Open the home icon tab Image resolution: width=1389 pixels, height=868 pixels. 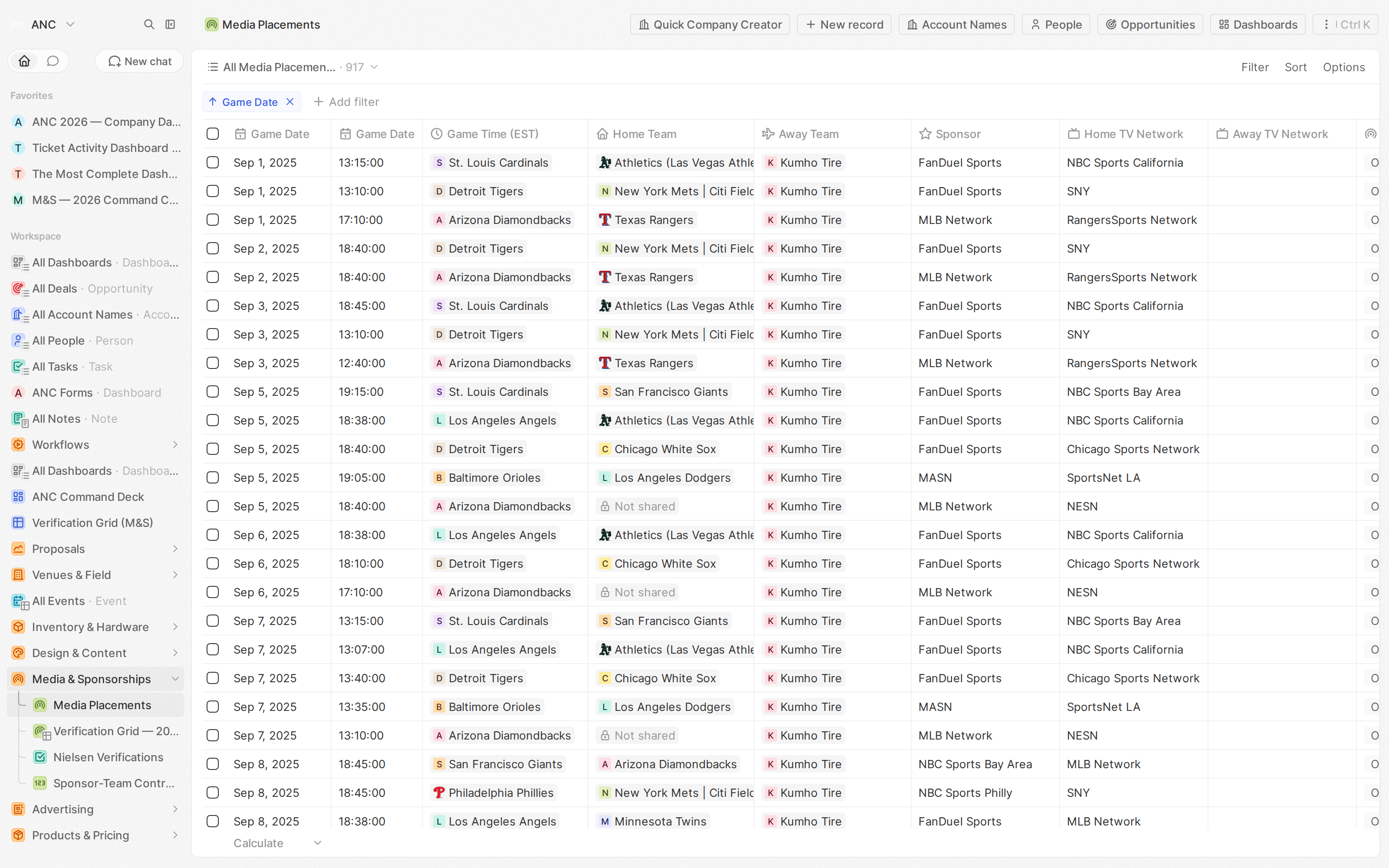24,61
